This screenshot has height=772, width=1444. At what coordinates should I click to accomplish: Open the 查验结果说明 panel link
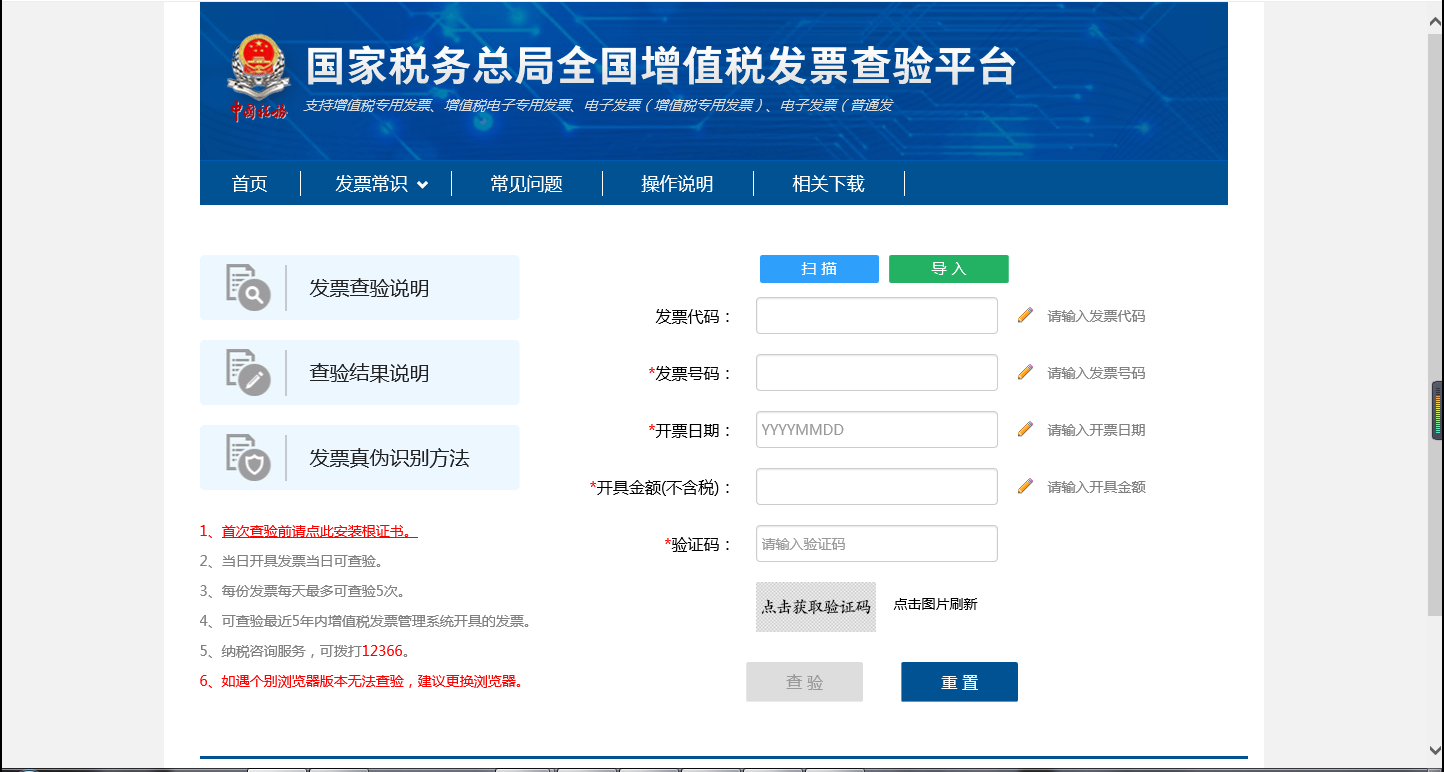360,373
